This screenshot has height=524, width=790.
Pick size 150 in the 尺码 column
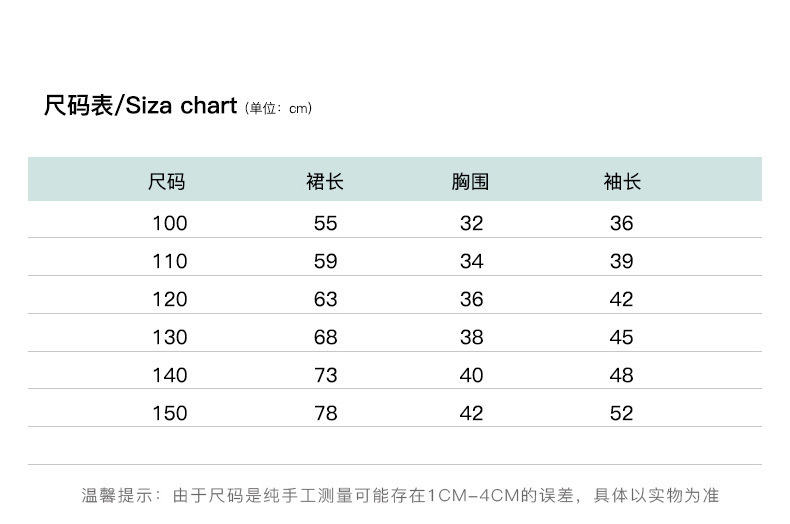[x=170, y=413]
